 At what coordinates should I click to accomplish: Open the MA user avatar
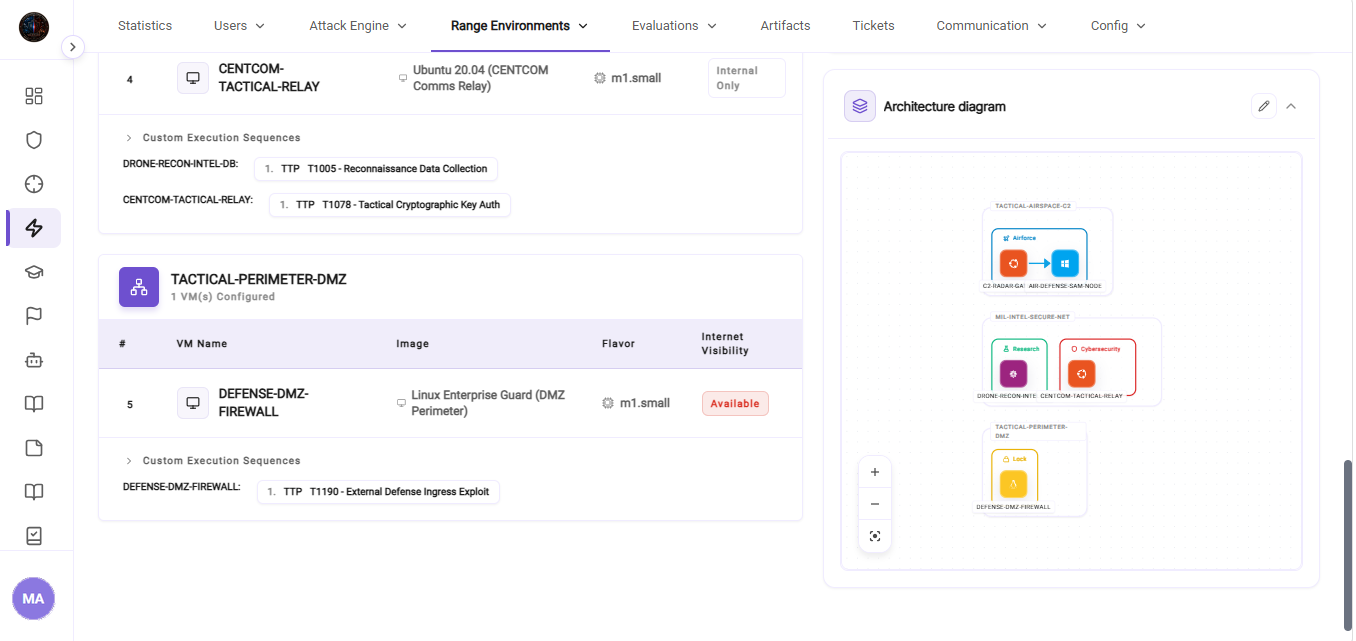click(33, 598)
